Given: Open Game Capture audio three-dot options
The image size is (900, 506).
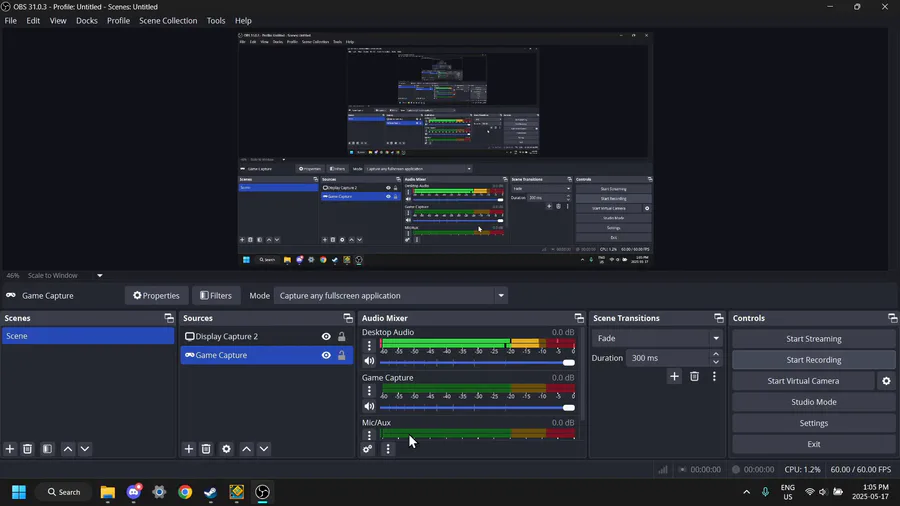Looking at the screenshot, I should [369, 391].
